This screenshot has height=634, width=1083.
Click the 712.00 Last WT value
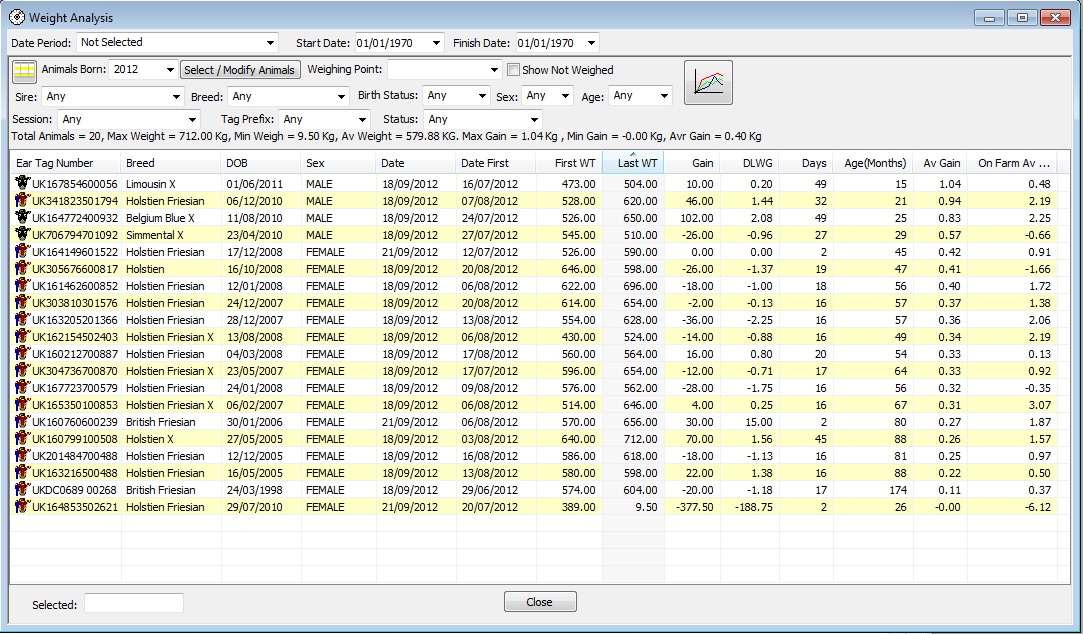[638, 439]
